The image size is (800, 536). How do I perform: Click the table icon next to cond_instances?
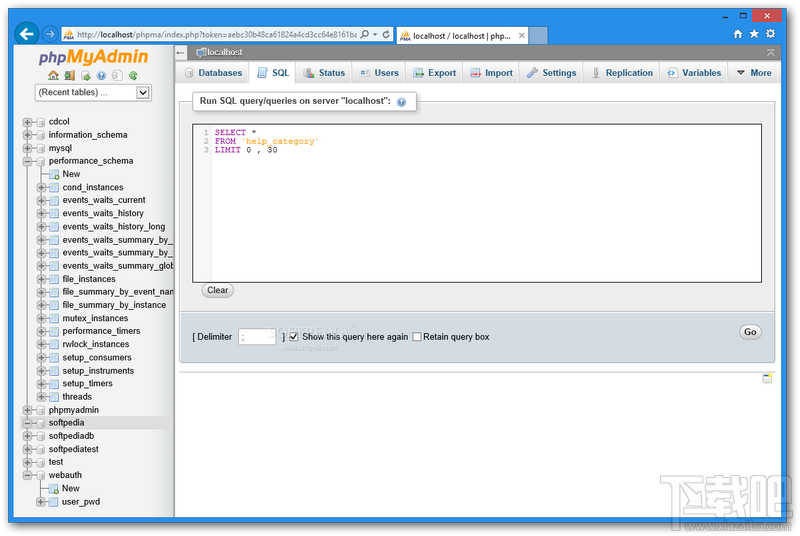pos(54,188)
